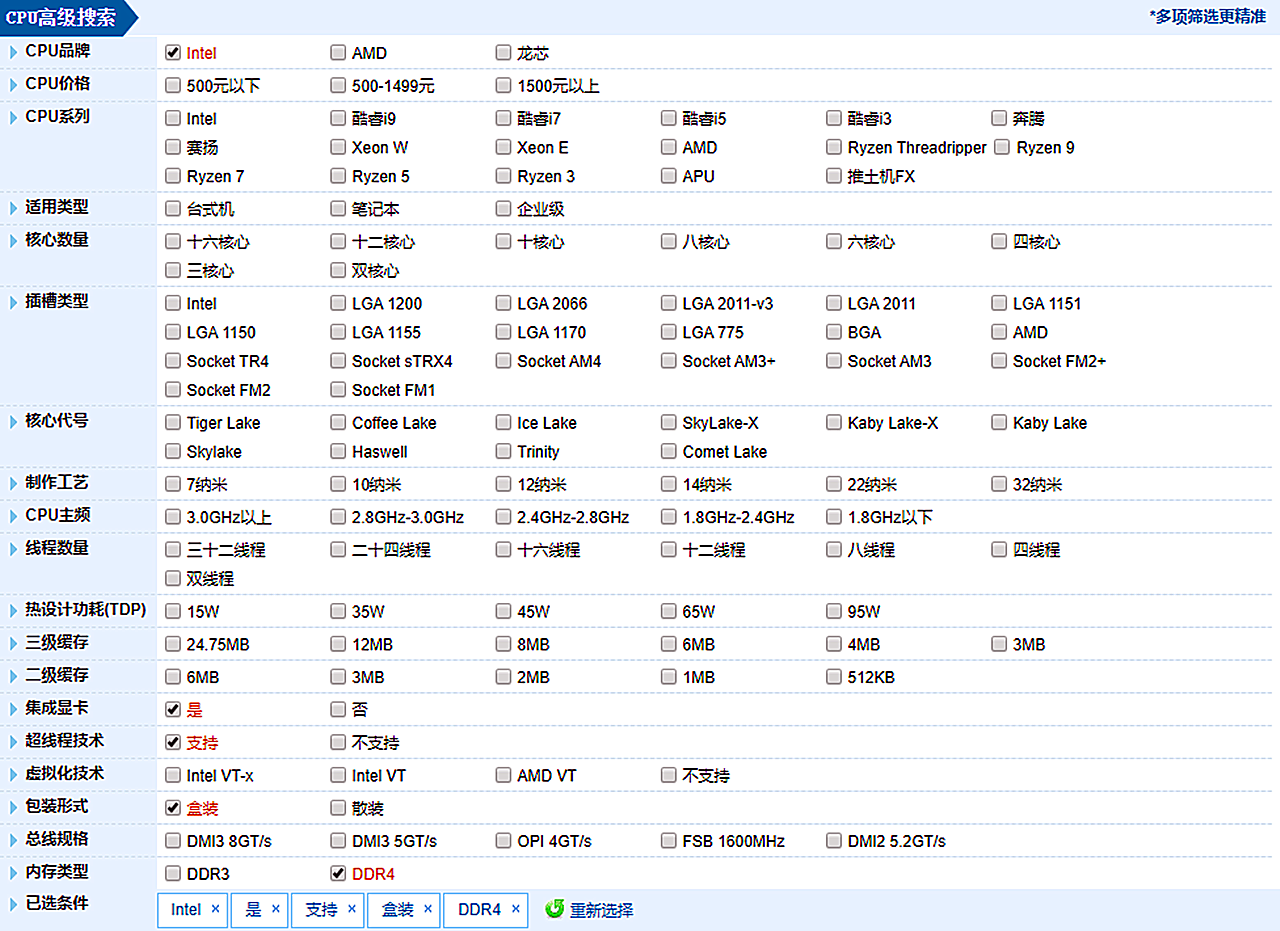
Task: Click the 重新选择 reset link
Action: (601, 910)
